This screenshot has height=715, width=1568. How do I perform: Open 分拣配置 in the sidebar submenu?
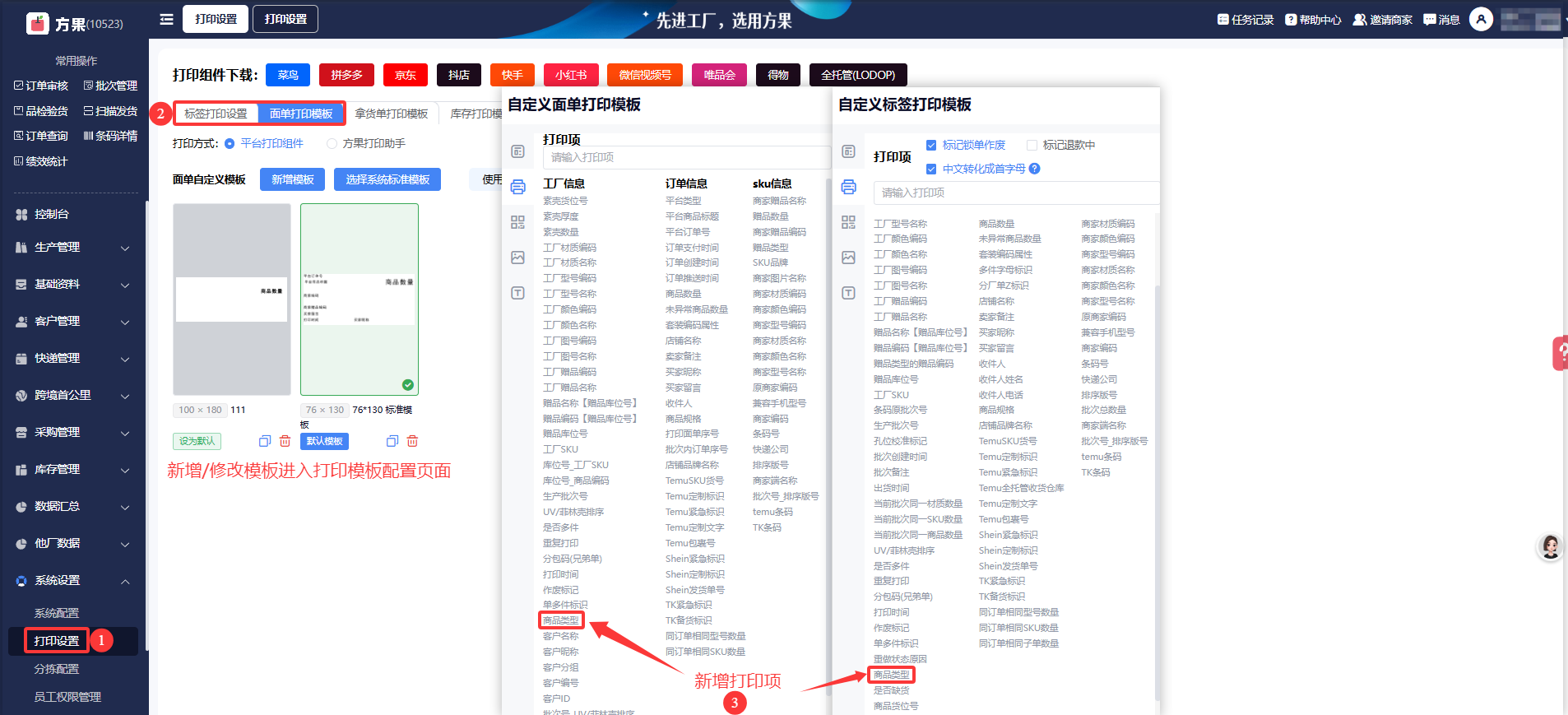tap(57, 669)
